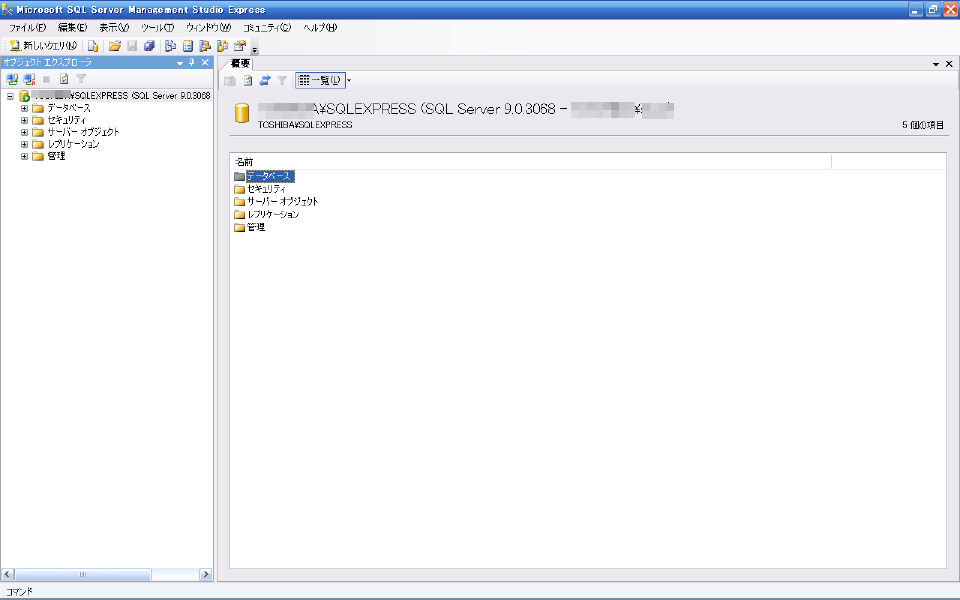Image resolution: width=960 pixels, height=600 pixels.
Task: Click the Synchronize arrows icon in summary toolbar
Action: tap(264, 80)
